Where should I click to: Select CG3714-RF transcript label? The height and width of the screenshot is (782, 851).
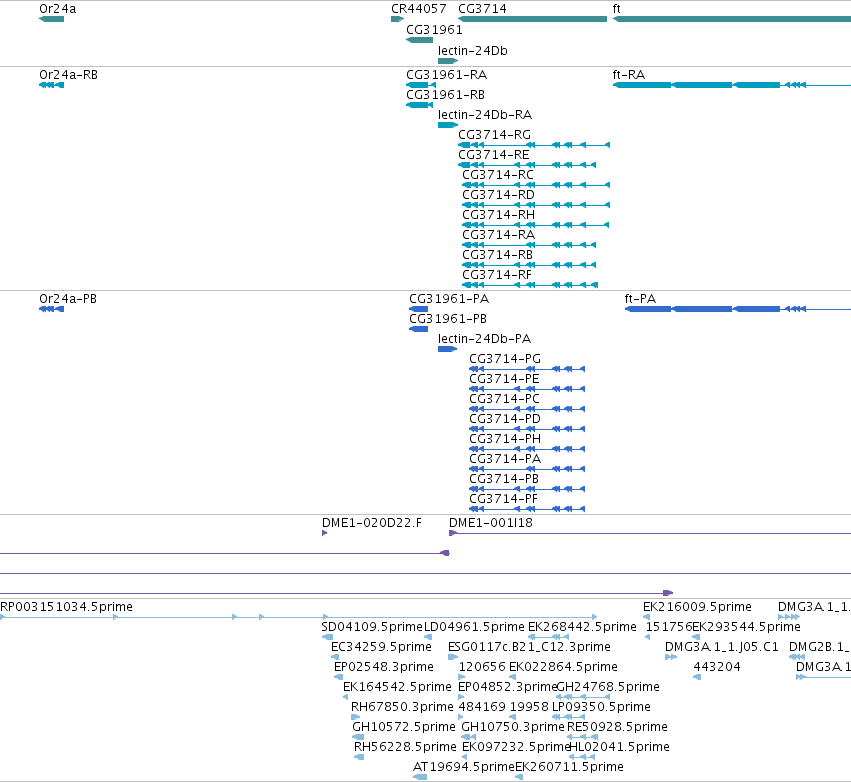click(x=497, y=276)
